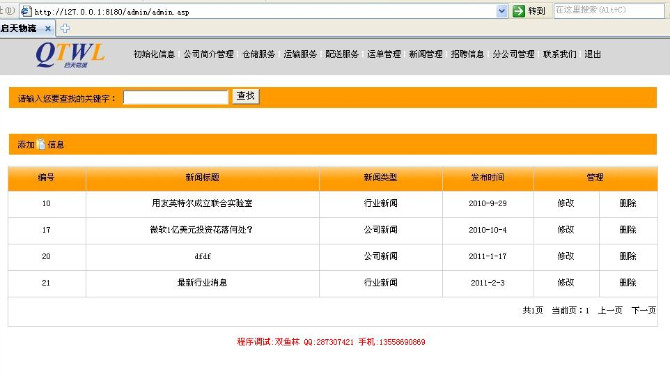Viewport: 670px width, 376px height.
Task: Click date cell 2010-9-29
Action: pos(488,203)
